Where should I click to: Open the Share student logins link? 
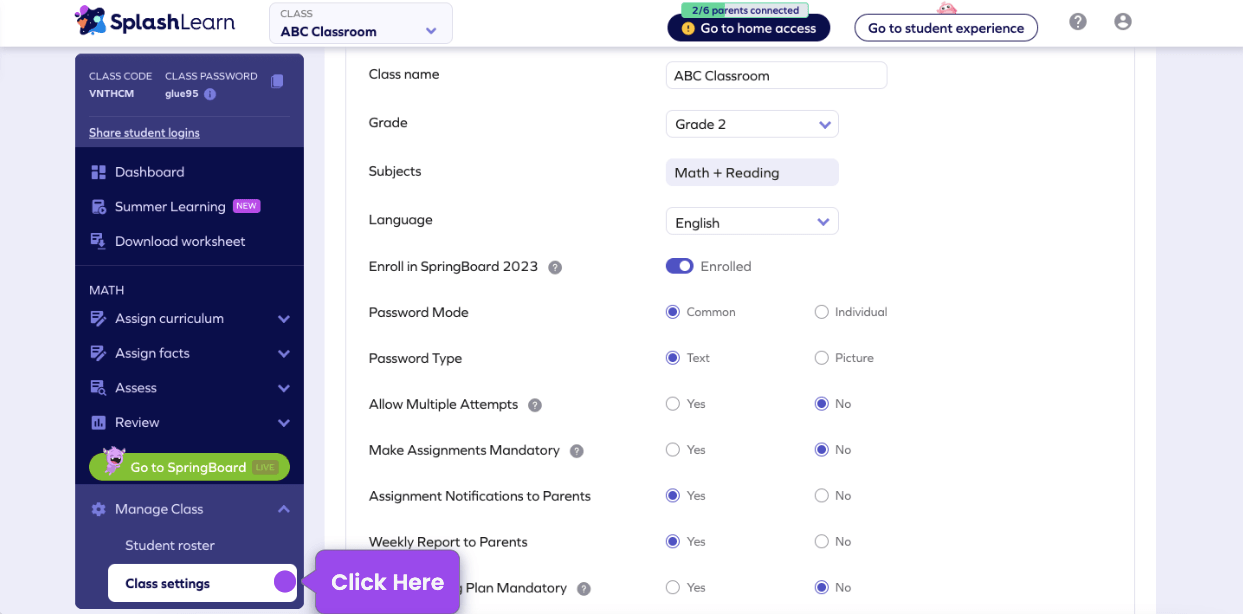145,132
